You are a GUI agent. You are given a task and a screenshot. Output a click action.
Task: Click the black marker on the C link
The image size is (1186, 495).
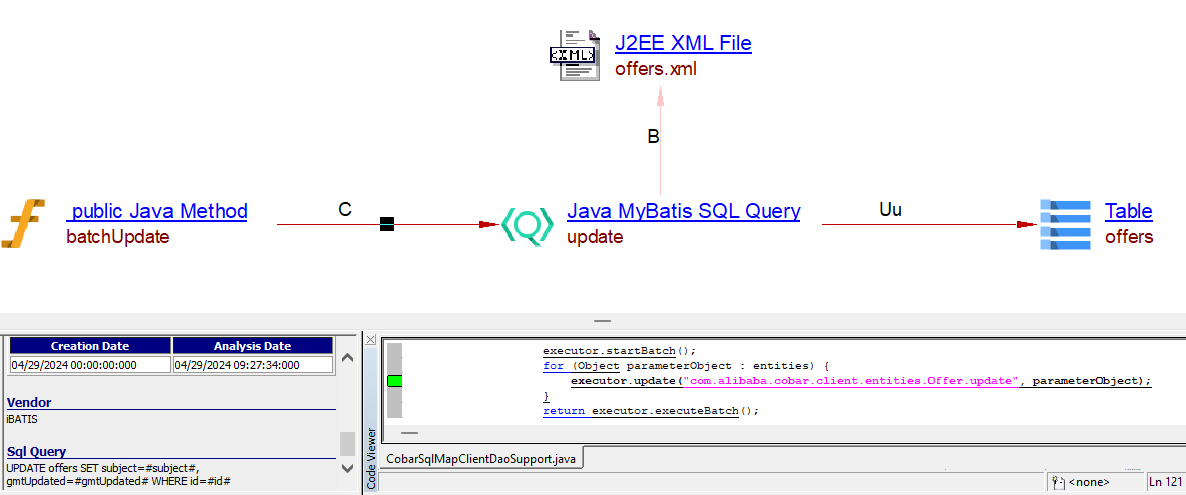pos(387,224)
